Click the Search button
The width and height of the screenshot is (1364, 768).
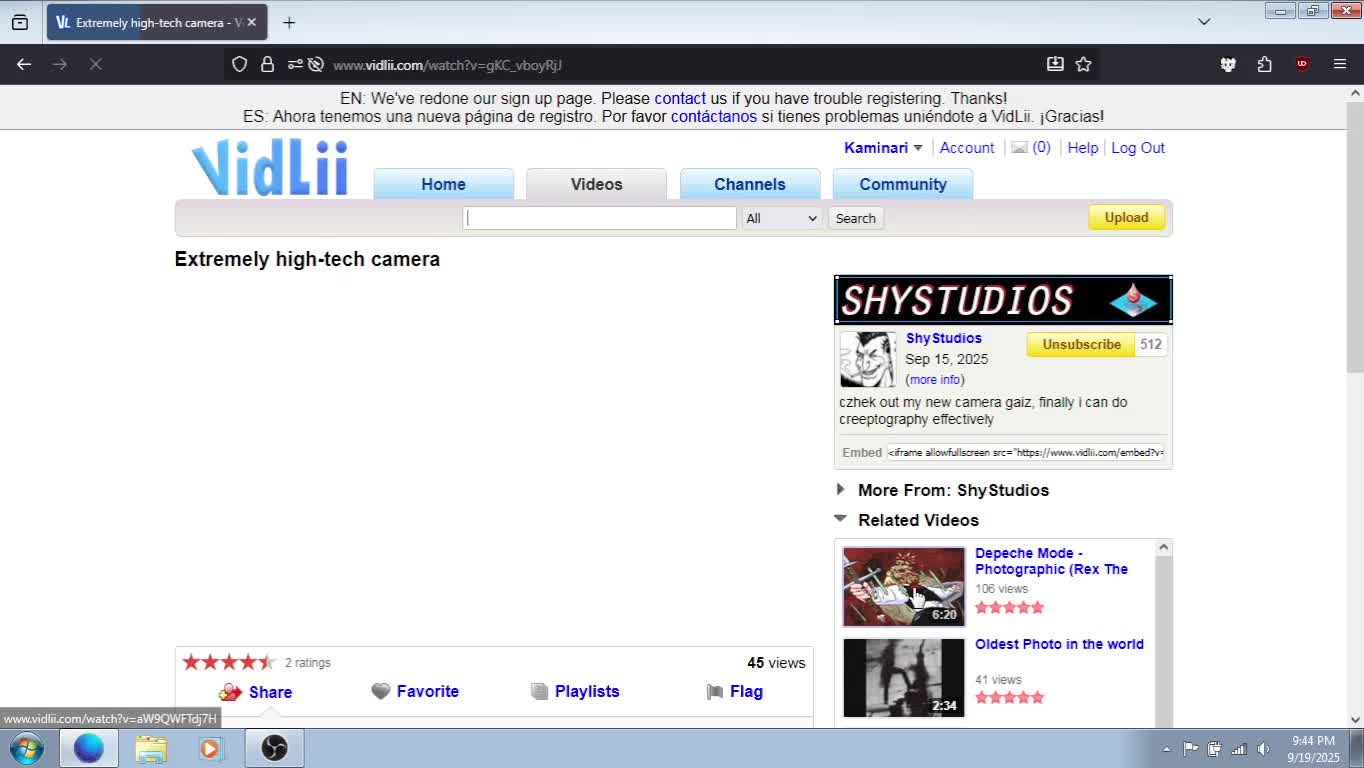[855, 218]
